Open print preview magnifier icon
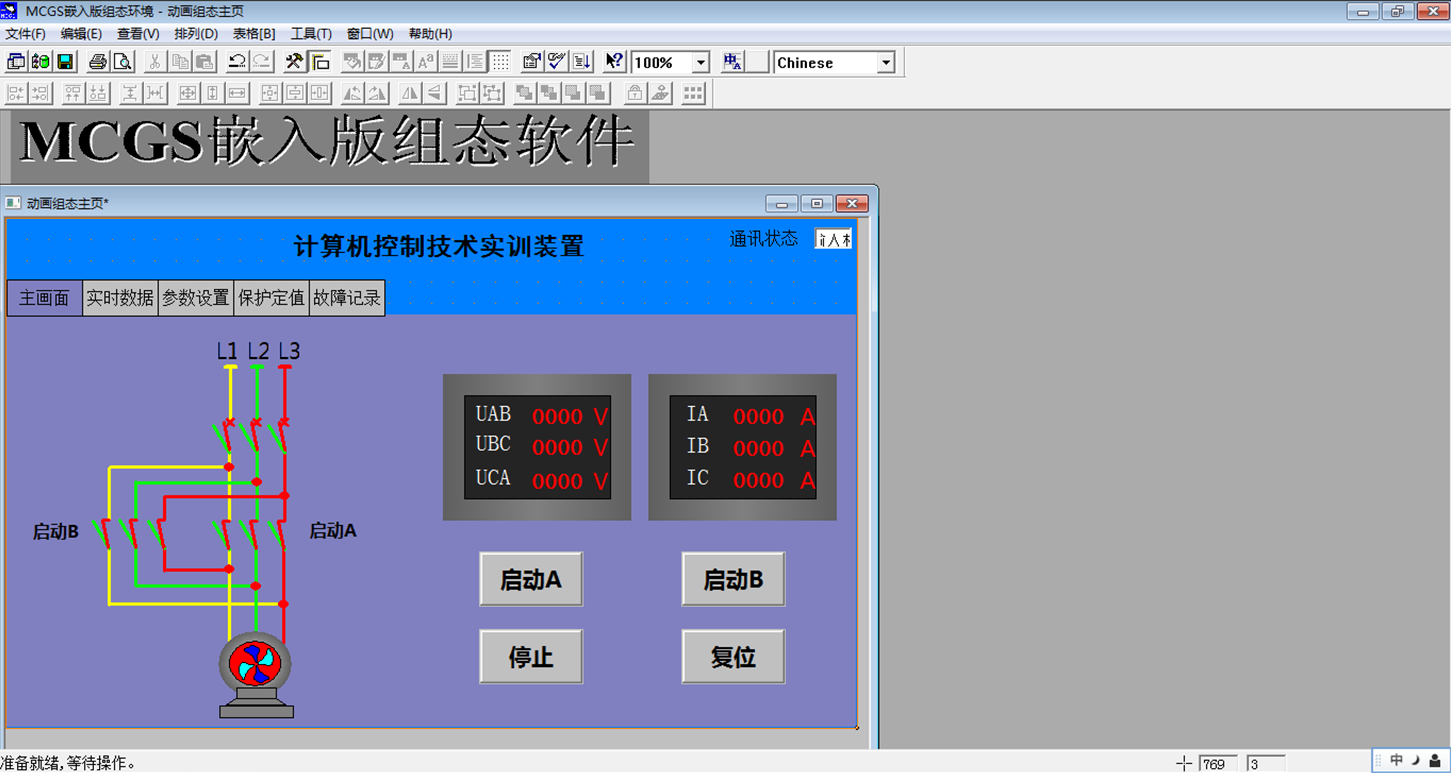Screen dimensions: 1451x773 pyautogui.click(x=122, y=62)
